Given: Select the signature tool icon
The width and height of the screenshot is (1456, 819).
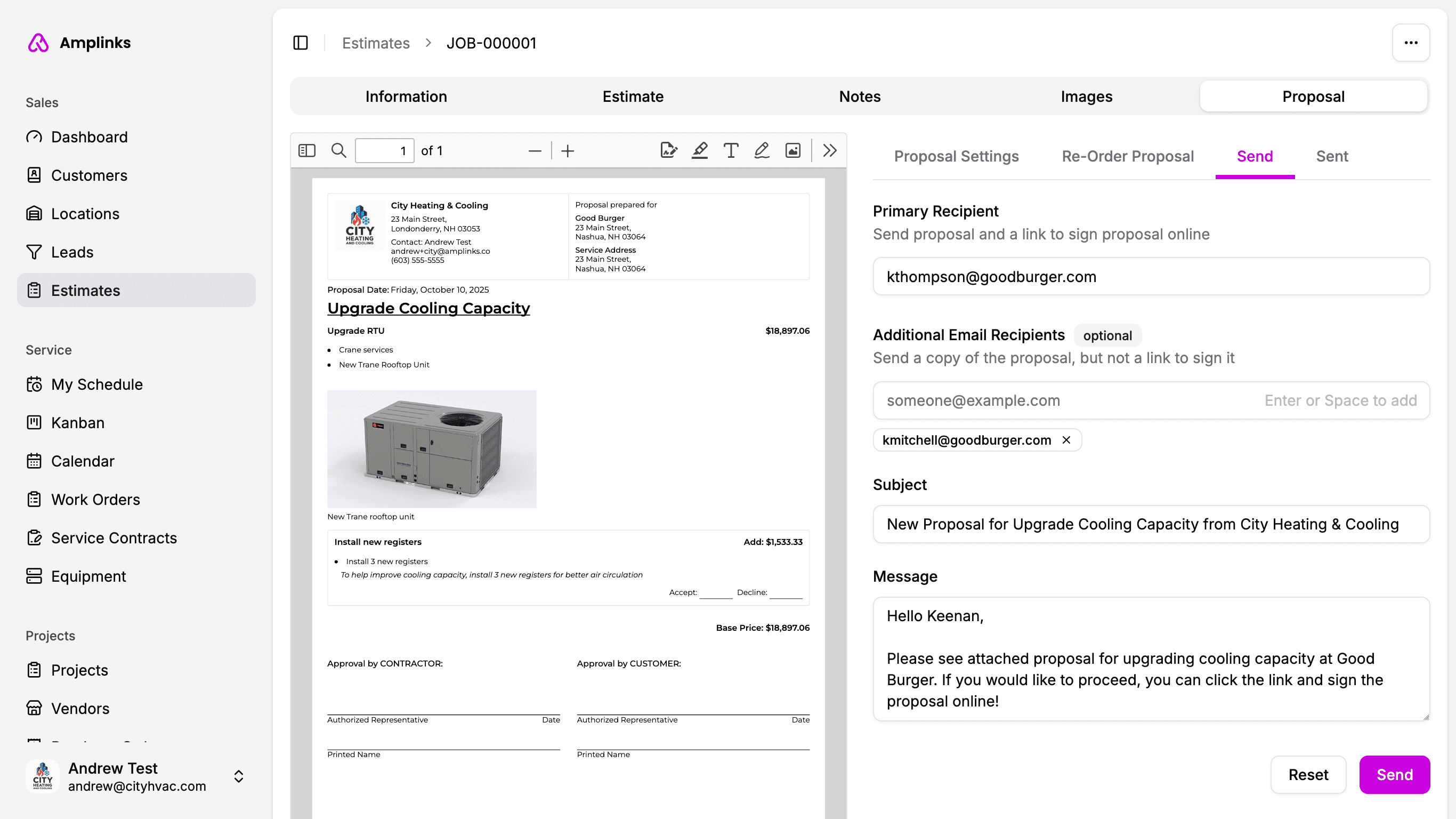Looking at the screenshot, I should (x=668, y=150).
